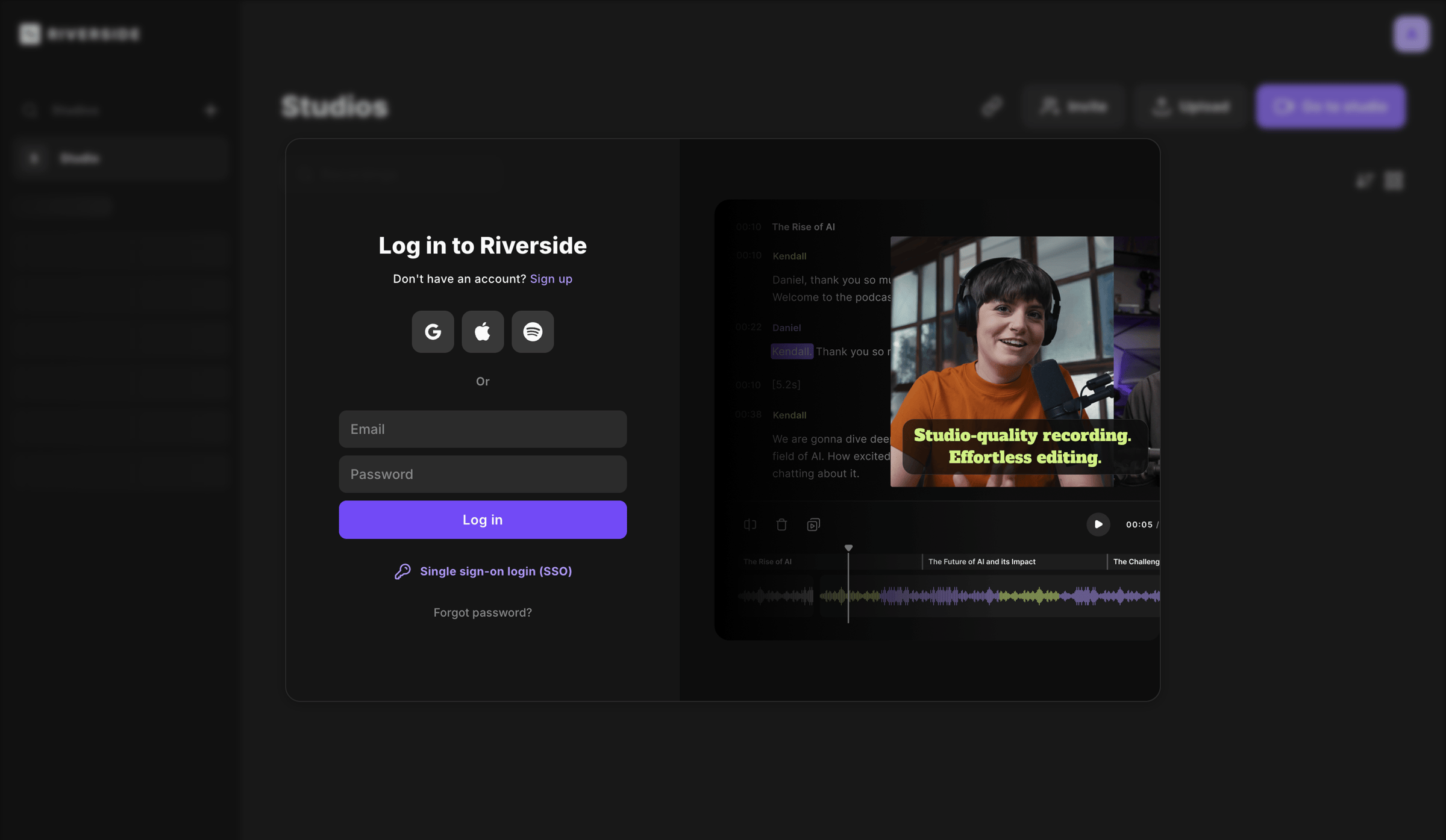The width and height of the screenshot is (1446, 840).
Task: Open the purple profile avatar at top right
Action: (x=1411, y=34)
